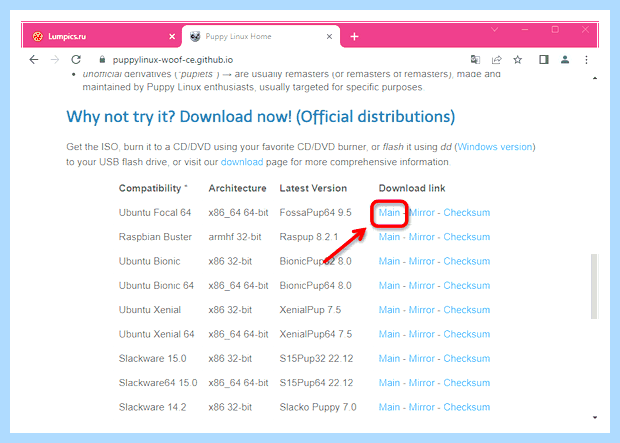Click the Download link column header

click(x=412, y=188)
